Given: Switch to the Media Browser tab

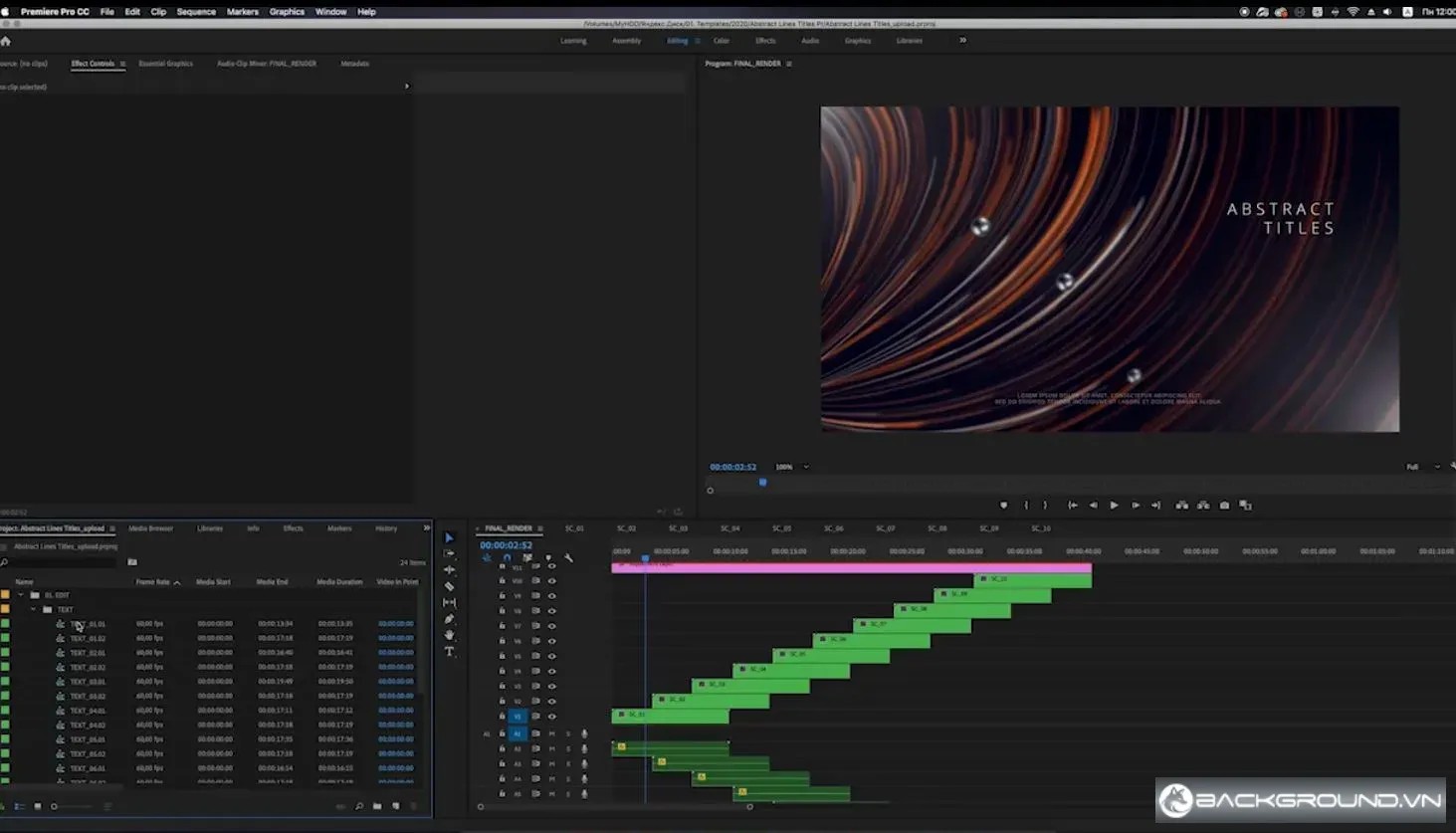Looking at the screenshot, I should 150,528.
